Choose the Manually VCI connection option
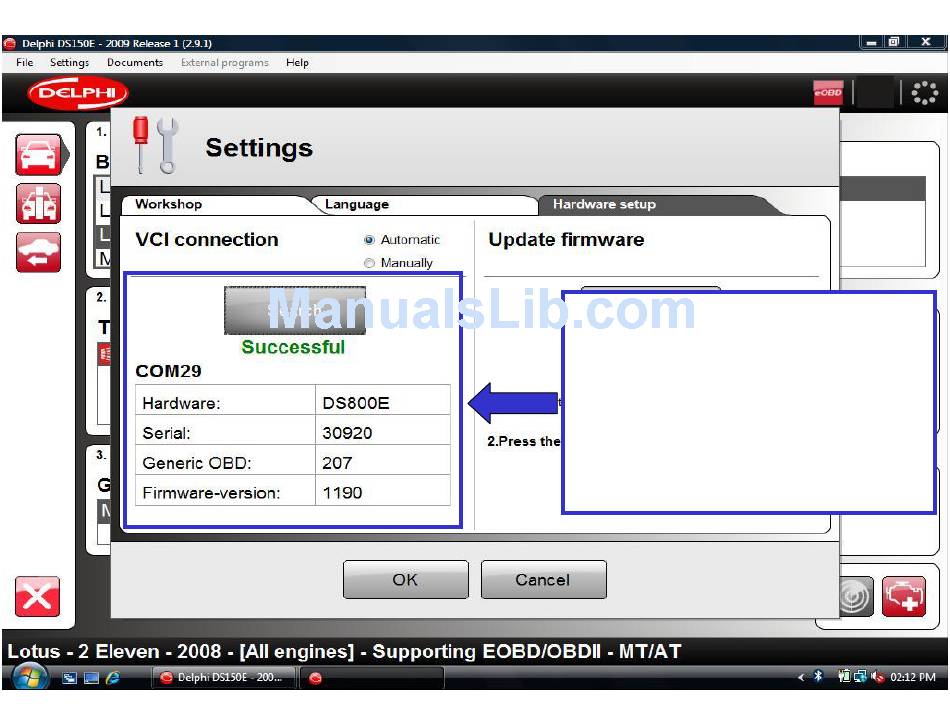The image size is (950, 725). [370, 264]
